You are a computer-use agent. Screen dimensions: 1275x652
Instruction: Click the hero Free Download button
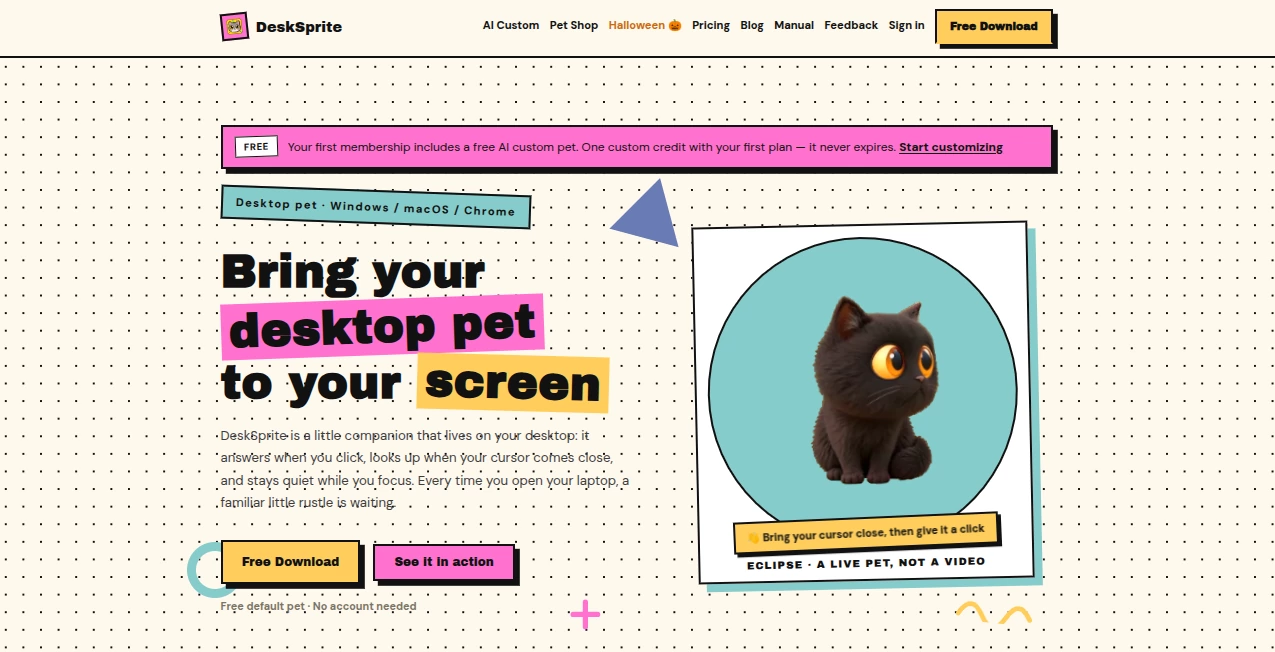[290, 561]
